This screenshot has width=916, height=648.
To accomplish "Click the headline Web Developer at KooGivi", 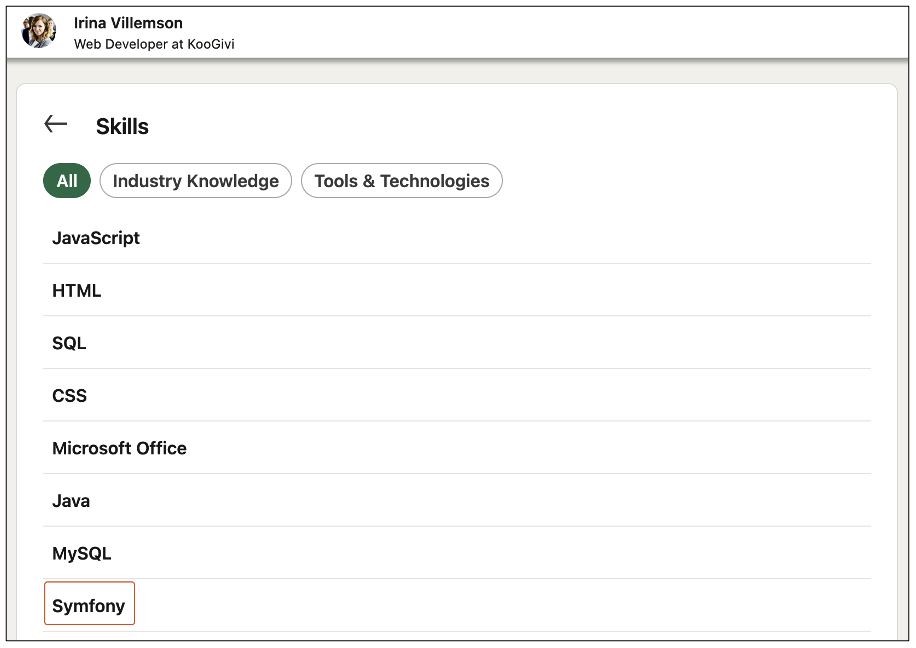I will pyautogui.click(x=154, y=43).
